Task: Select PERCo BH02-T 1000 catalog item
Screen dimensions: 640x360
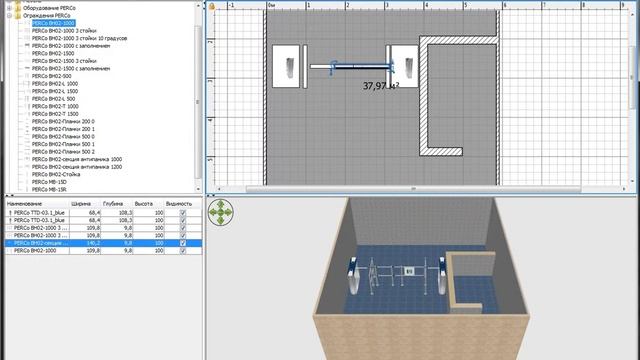Action: tap(55, 106)
